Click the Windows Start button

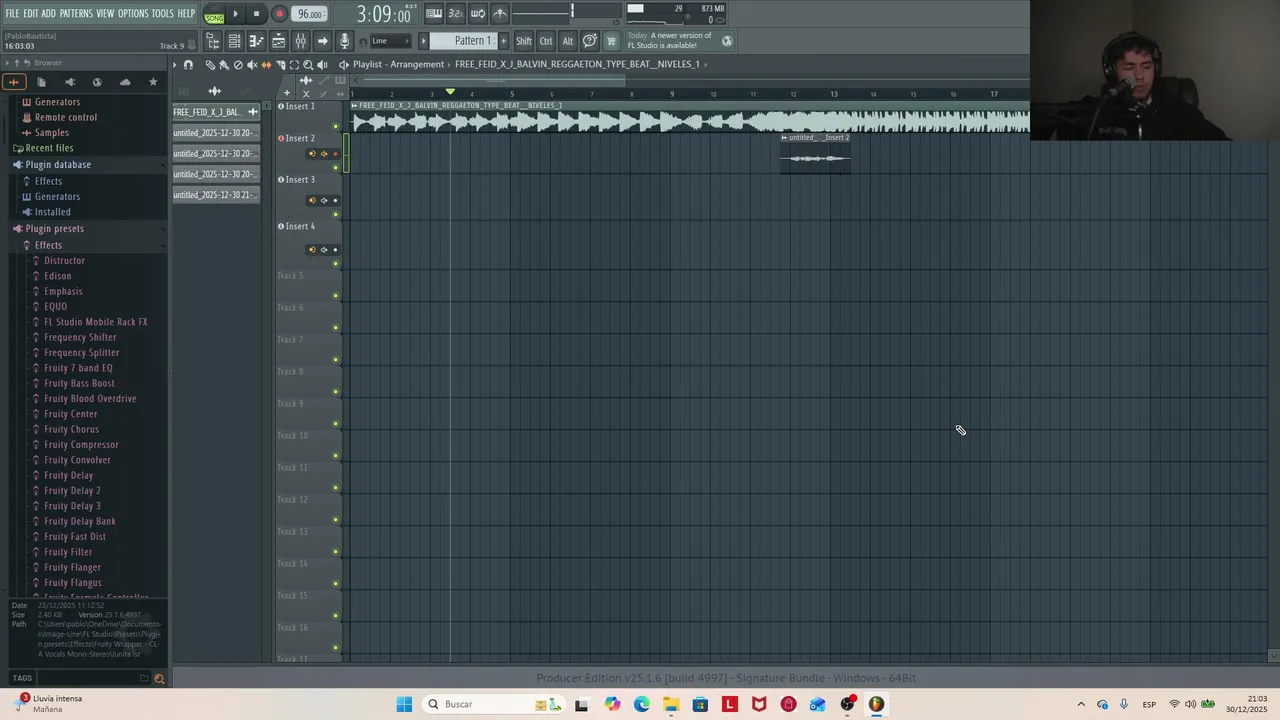click(404, 704)
